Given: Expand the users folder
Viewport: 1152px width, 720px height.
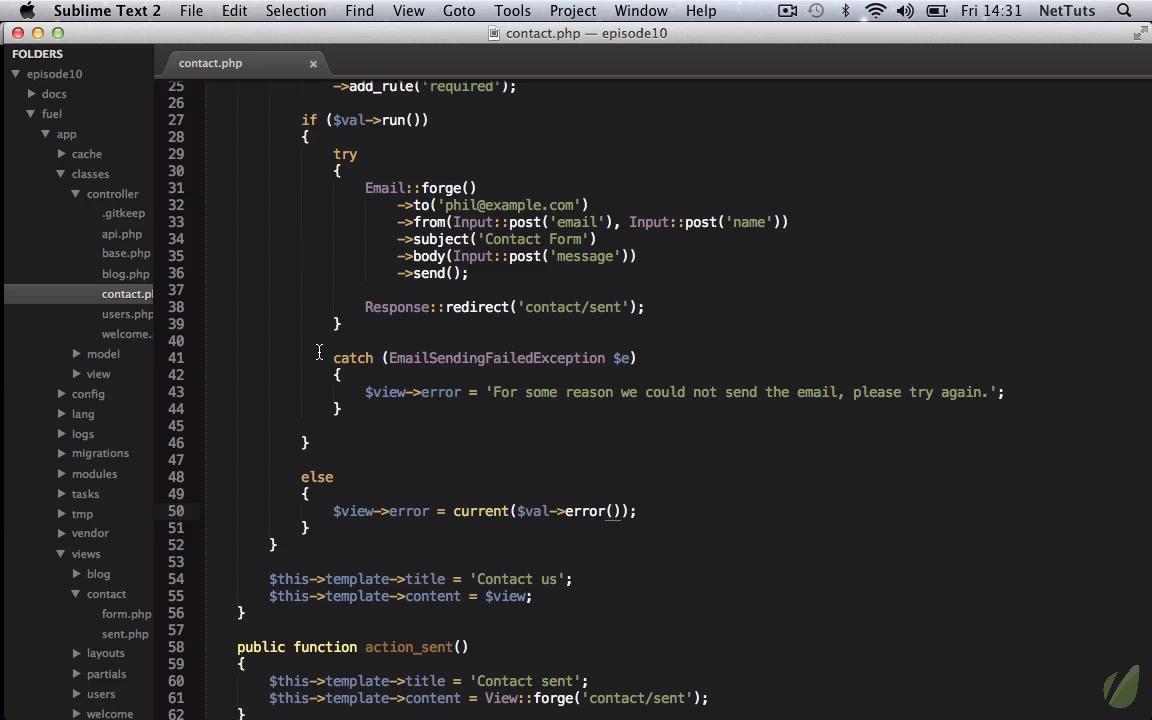Looking at the screenshot, I should click(76, 694).
